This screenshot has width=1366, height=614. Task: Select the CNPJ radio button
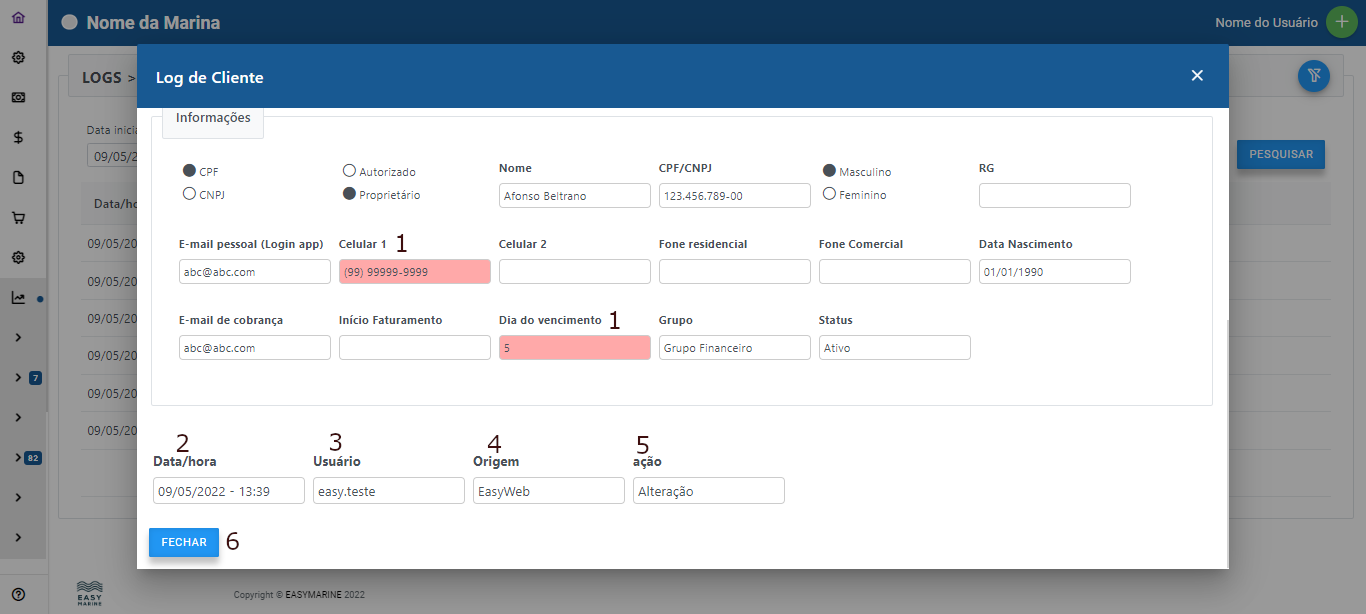(x=189, y=195)
